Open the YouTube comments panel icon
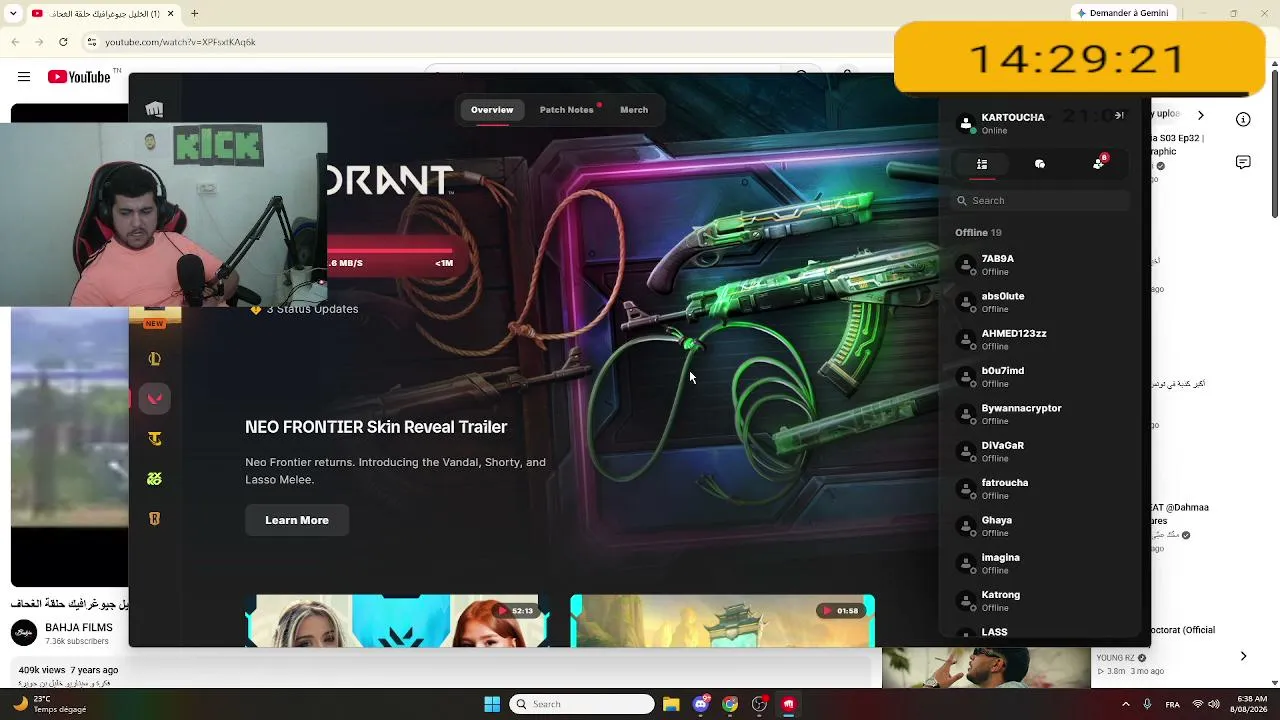The height and width of the screenshot is (720, 1280). coord(1243,162)
